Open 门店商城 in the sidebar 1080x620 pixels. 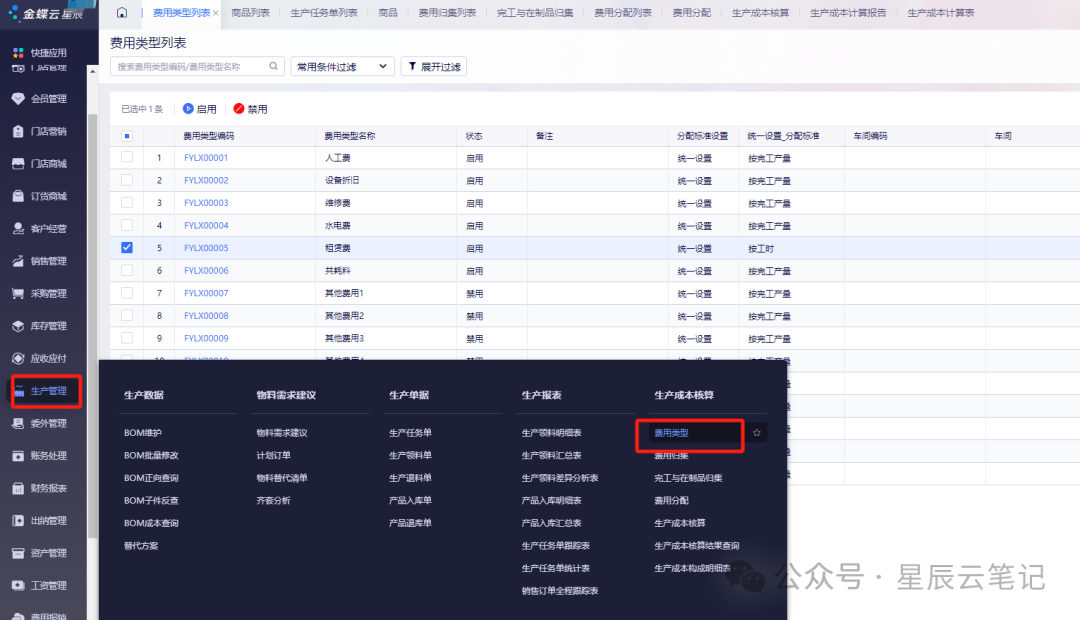(x=40, y=163)
